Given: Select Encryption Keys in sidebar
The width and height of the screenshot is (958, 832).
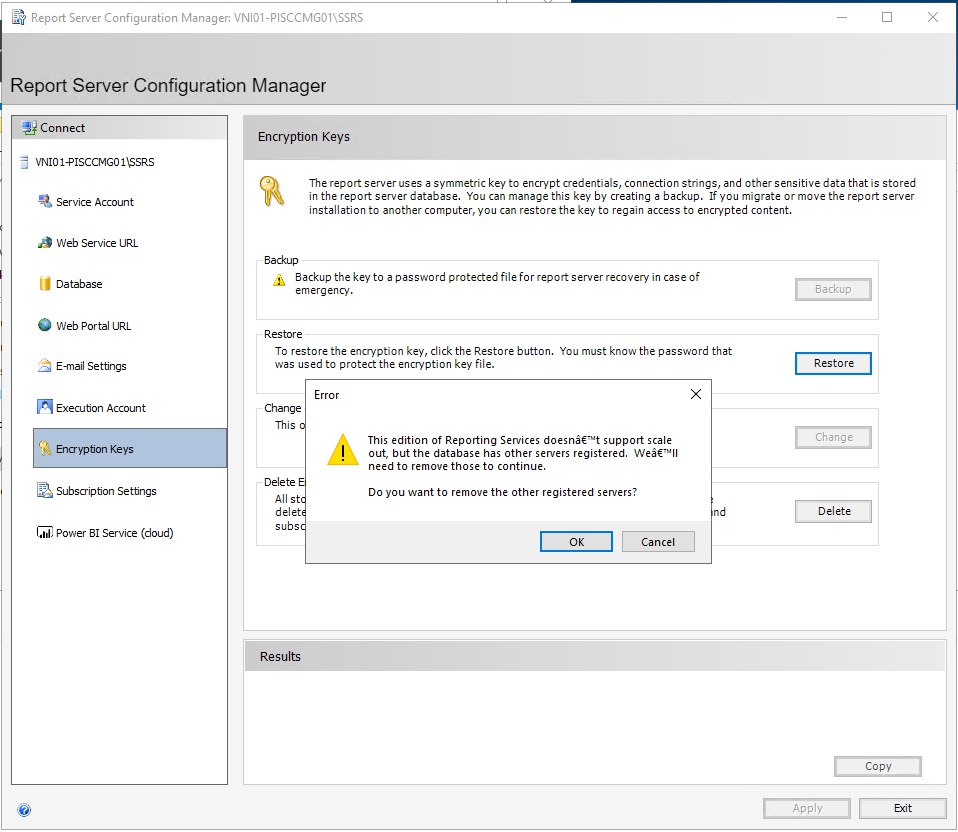Looking at the screenshot, I should [x=130, y=448].
